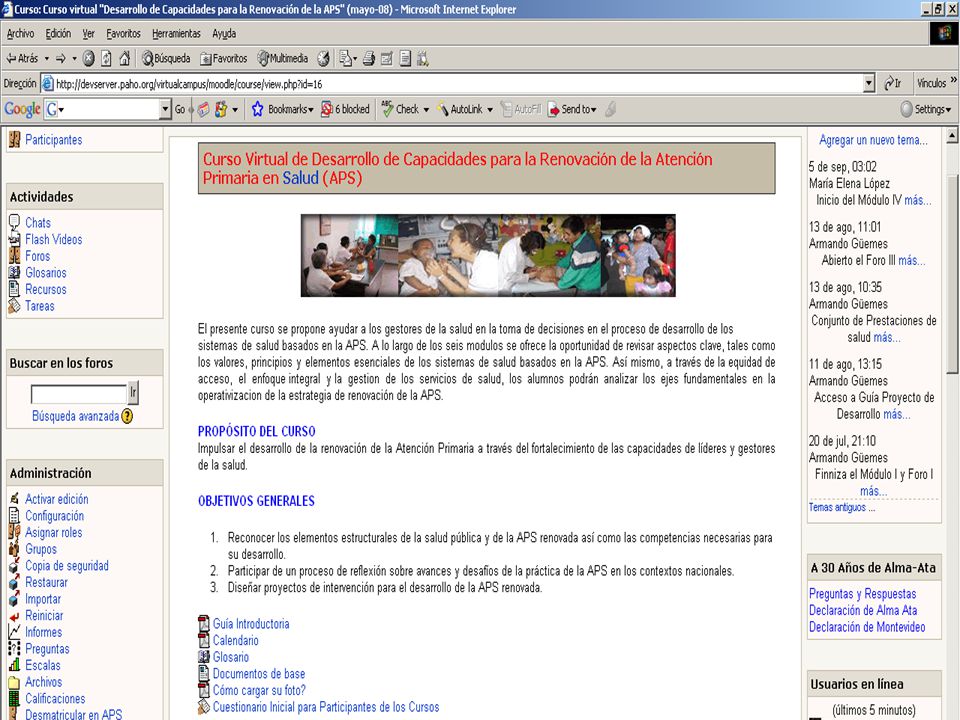Click the Send to button
960x720 pixels.
tap(572, 109)
